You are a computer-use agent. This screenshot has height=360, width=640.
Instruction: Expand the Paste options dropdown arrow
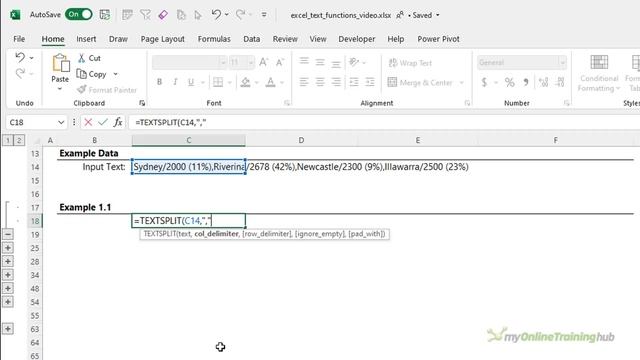coord(60,89)
